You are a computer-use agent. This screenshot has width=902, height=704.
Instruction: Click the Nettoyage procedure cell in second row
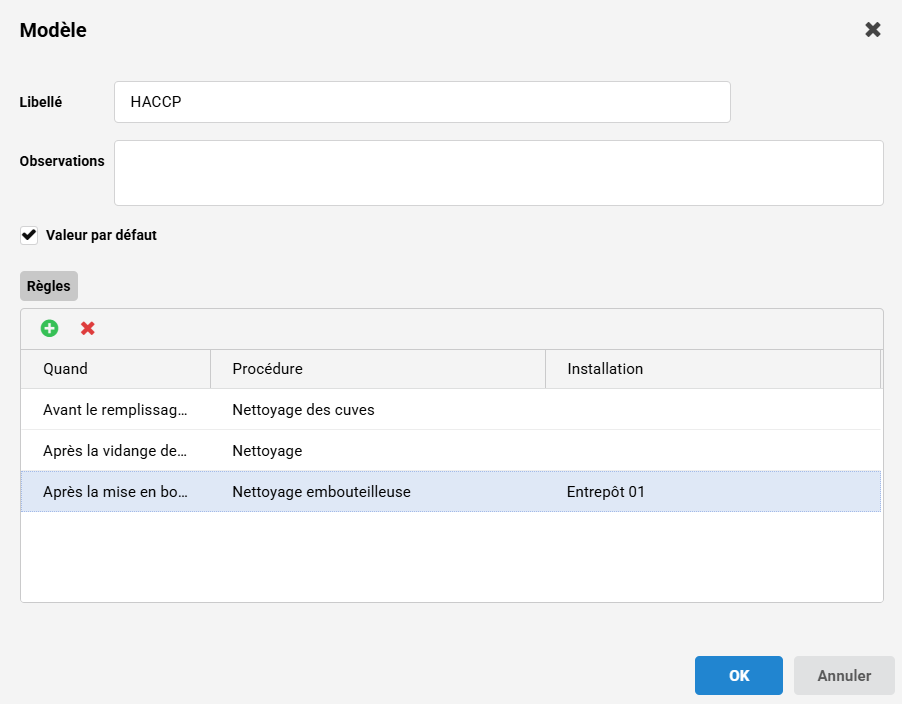pos(267,451)
